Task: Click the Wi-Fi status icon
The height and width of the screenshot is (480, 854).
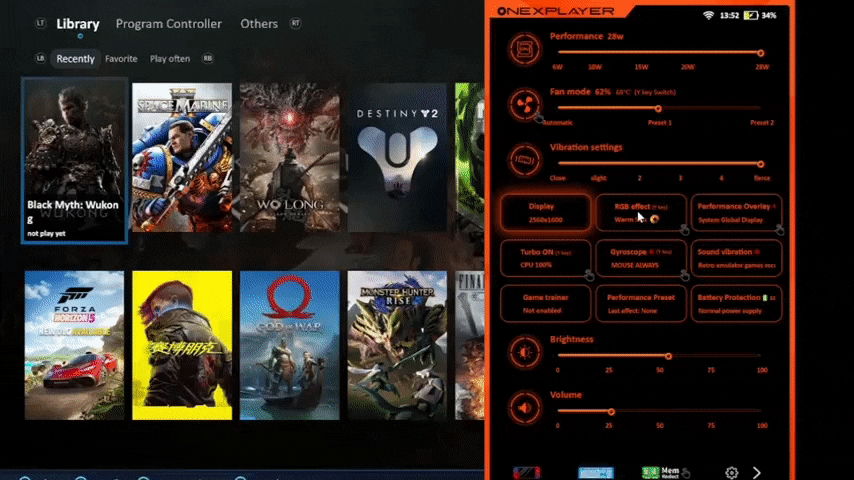Action: point(708,15)
